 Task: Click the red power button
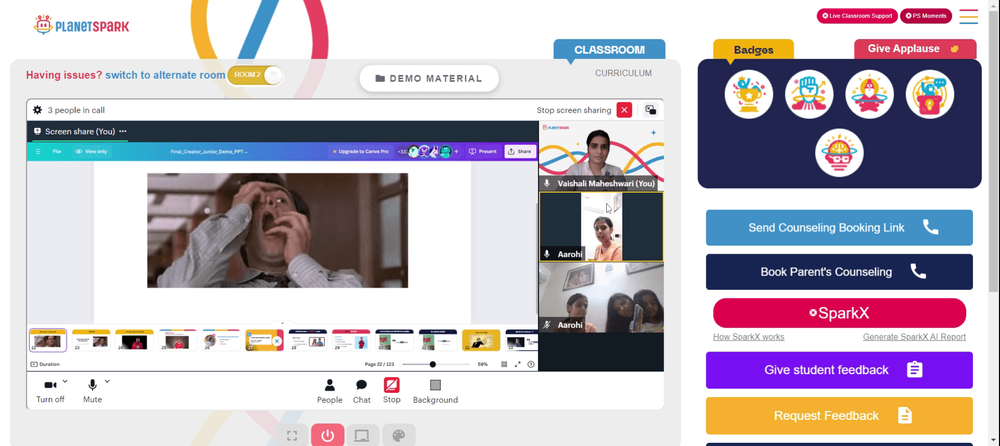point(328,436)
